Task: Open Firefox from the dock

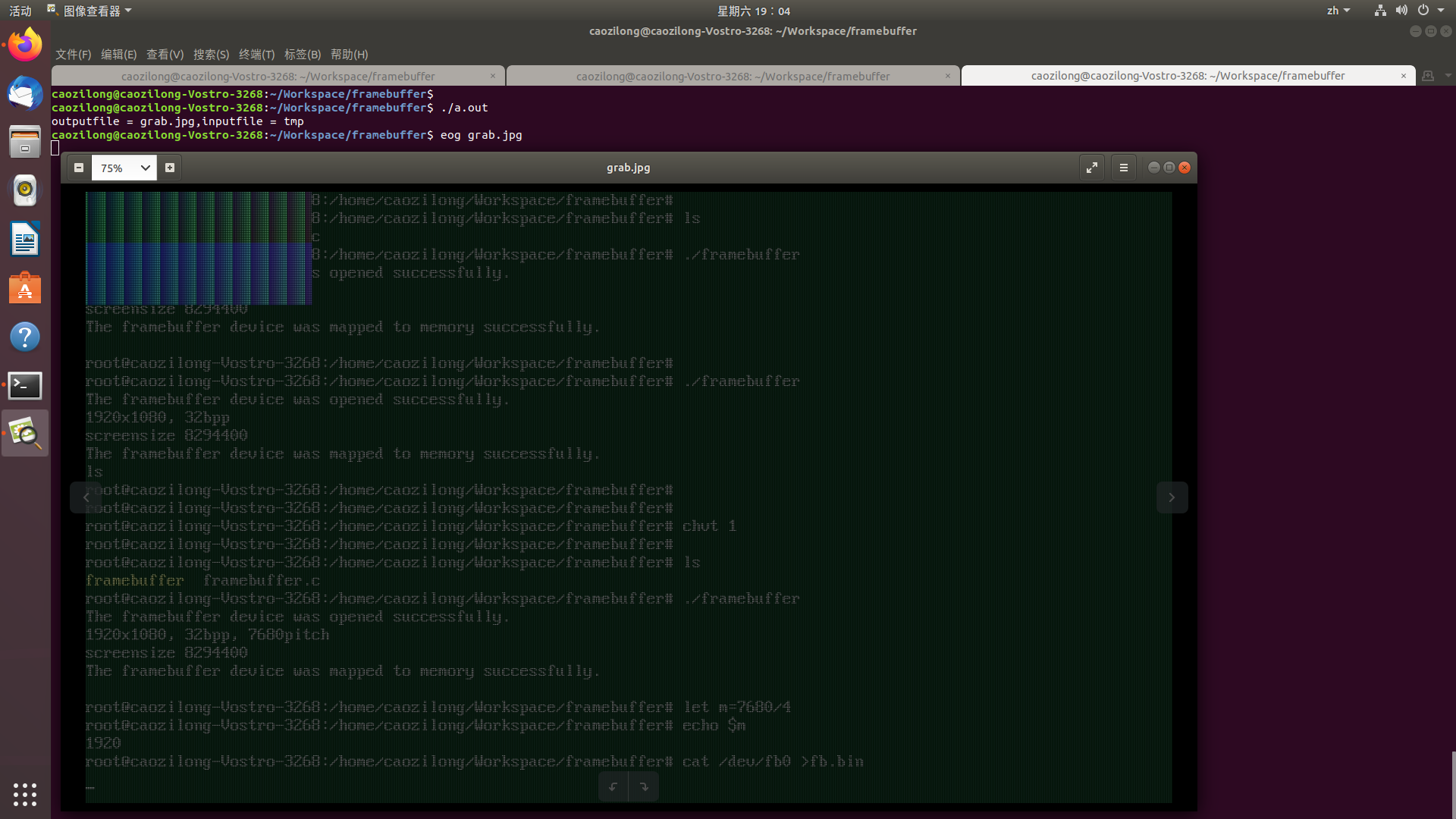Action: pyautogui.click(x=25, y=43)
